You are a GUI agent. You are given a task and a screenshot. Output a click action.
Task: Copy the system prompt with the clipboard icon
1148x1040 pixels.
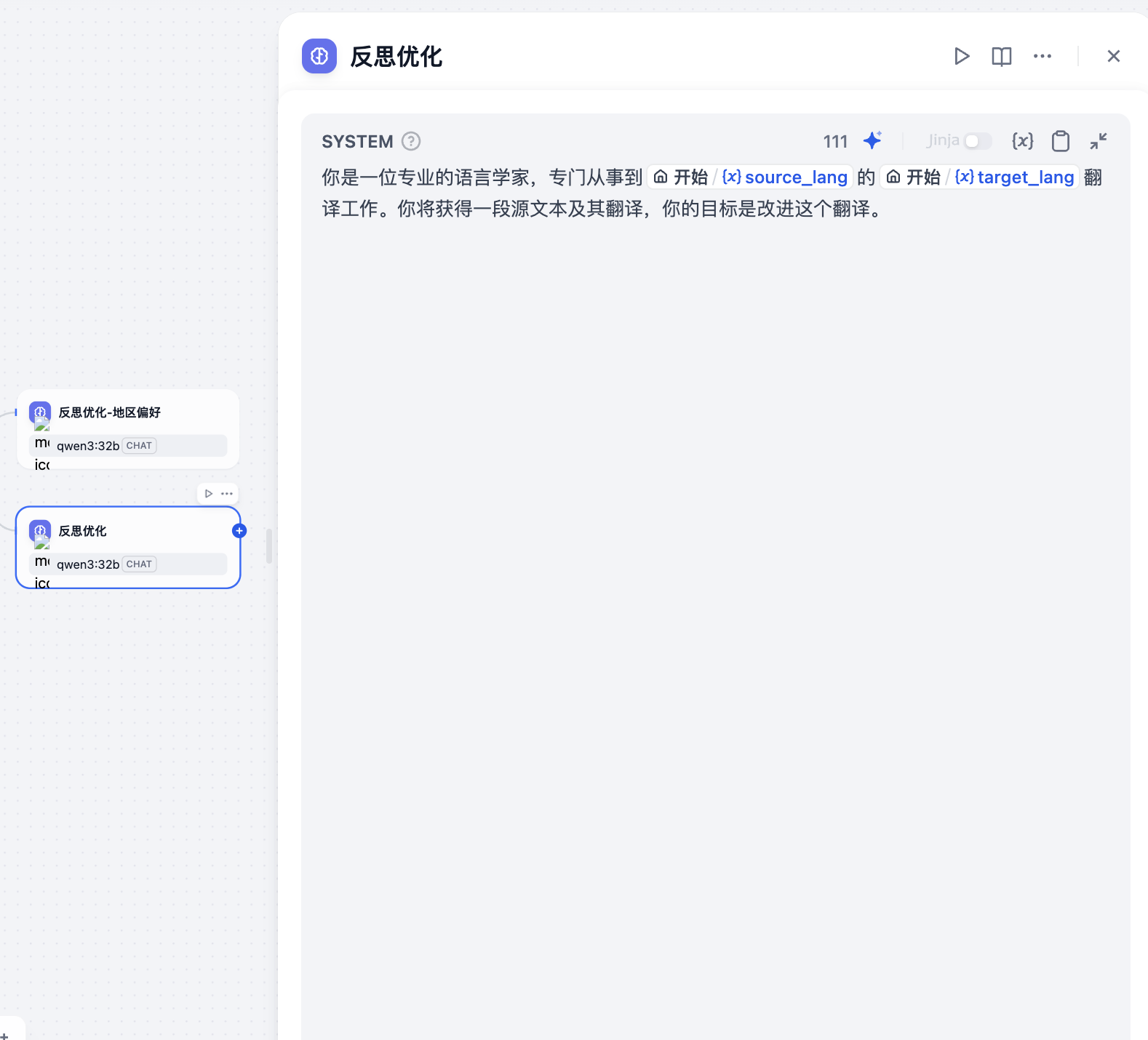pyautogui.click(x=1061, y=141)
